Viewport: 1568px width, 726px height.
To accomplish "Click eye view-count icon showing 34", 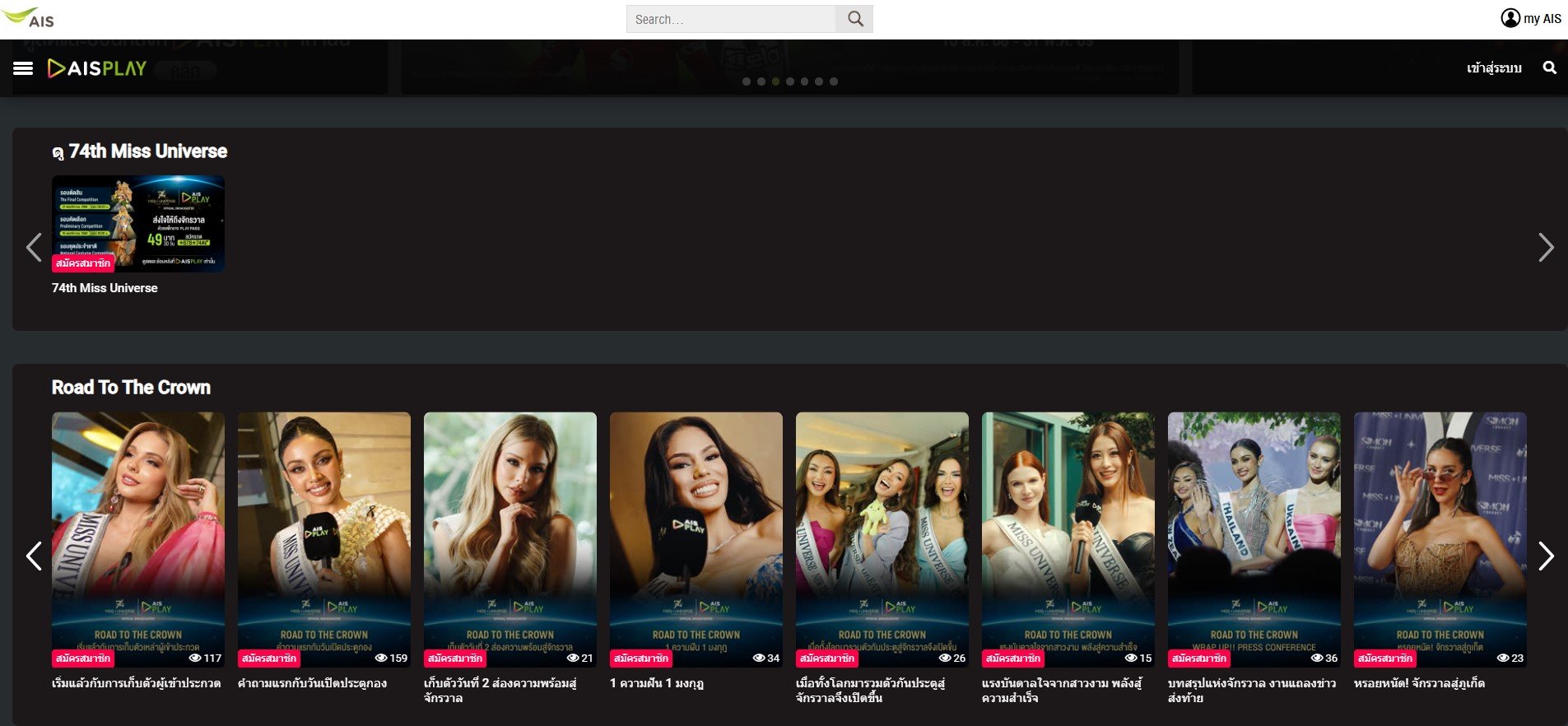I will tap(759, 659).
